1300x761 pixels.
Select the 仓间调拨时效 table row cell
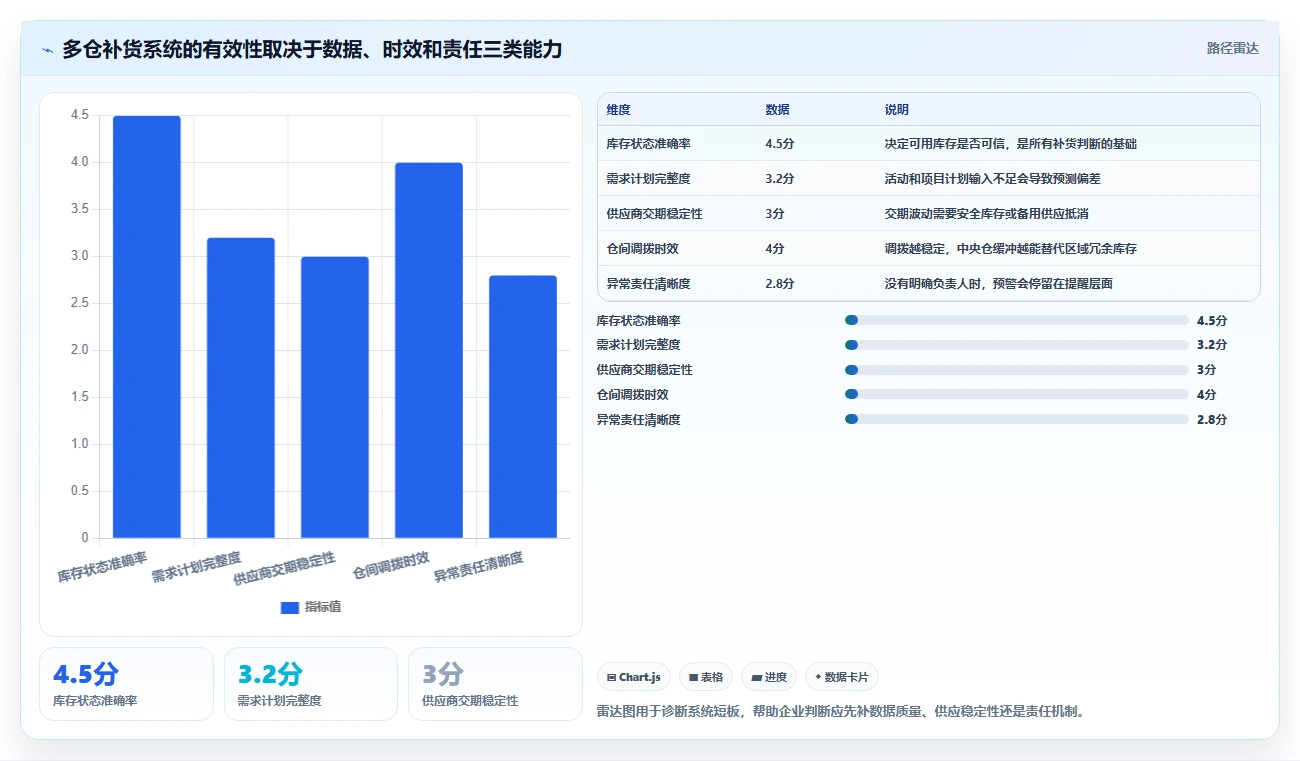(642, 249)
